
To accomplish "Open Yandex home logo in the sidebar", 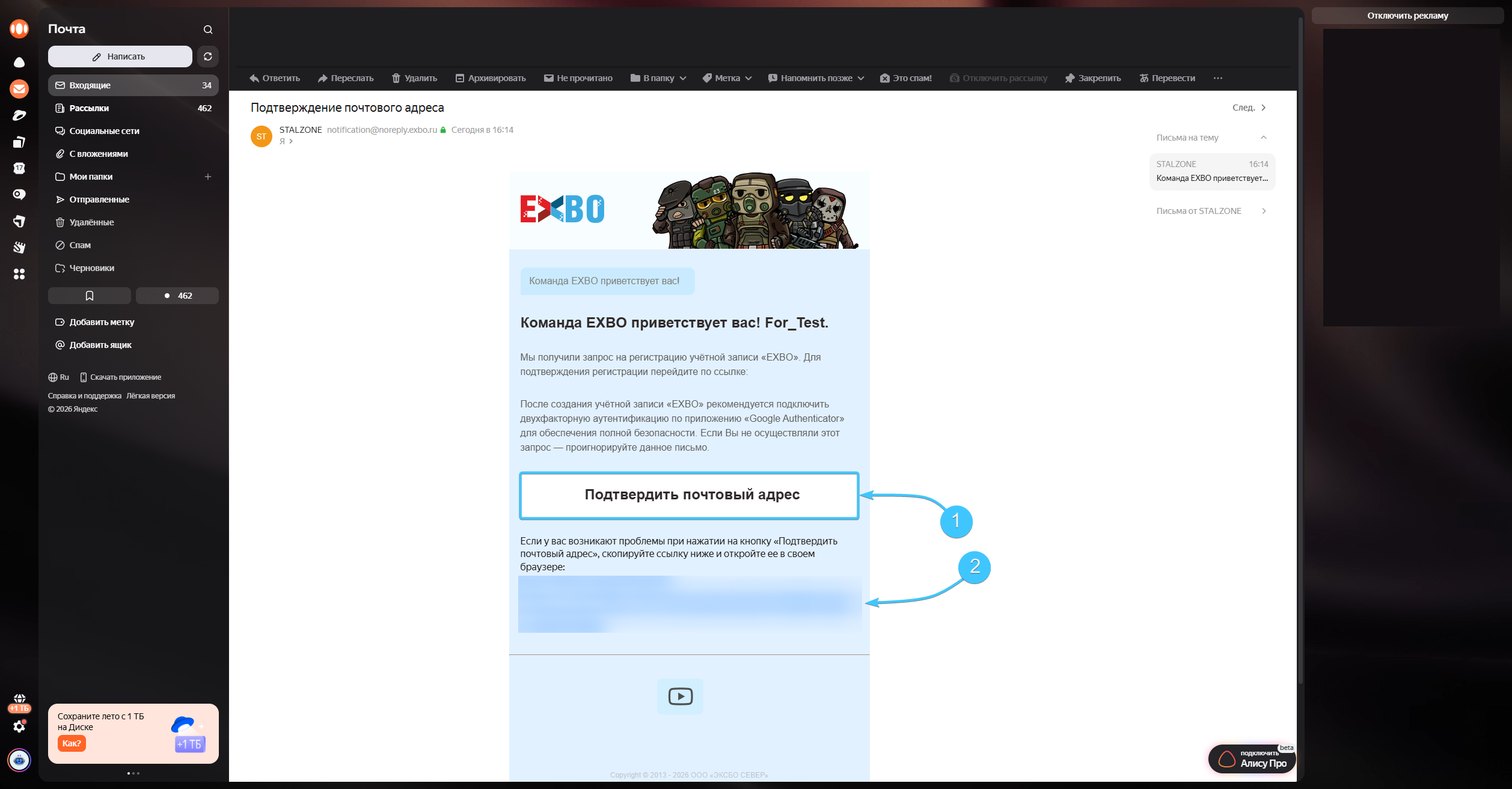I will (x=19, y=28).
